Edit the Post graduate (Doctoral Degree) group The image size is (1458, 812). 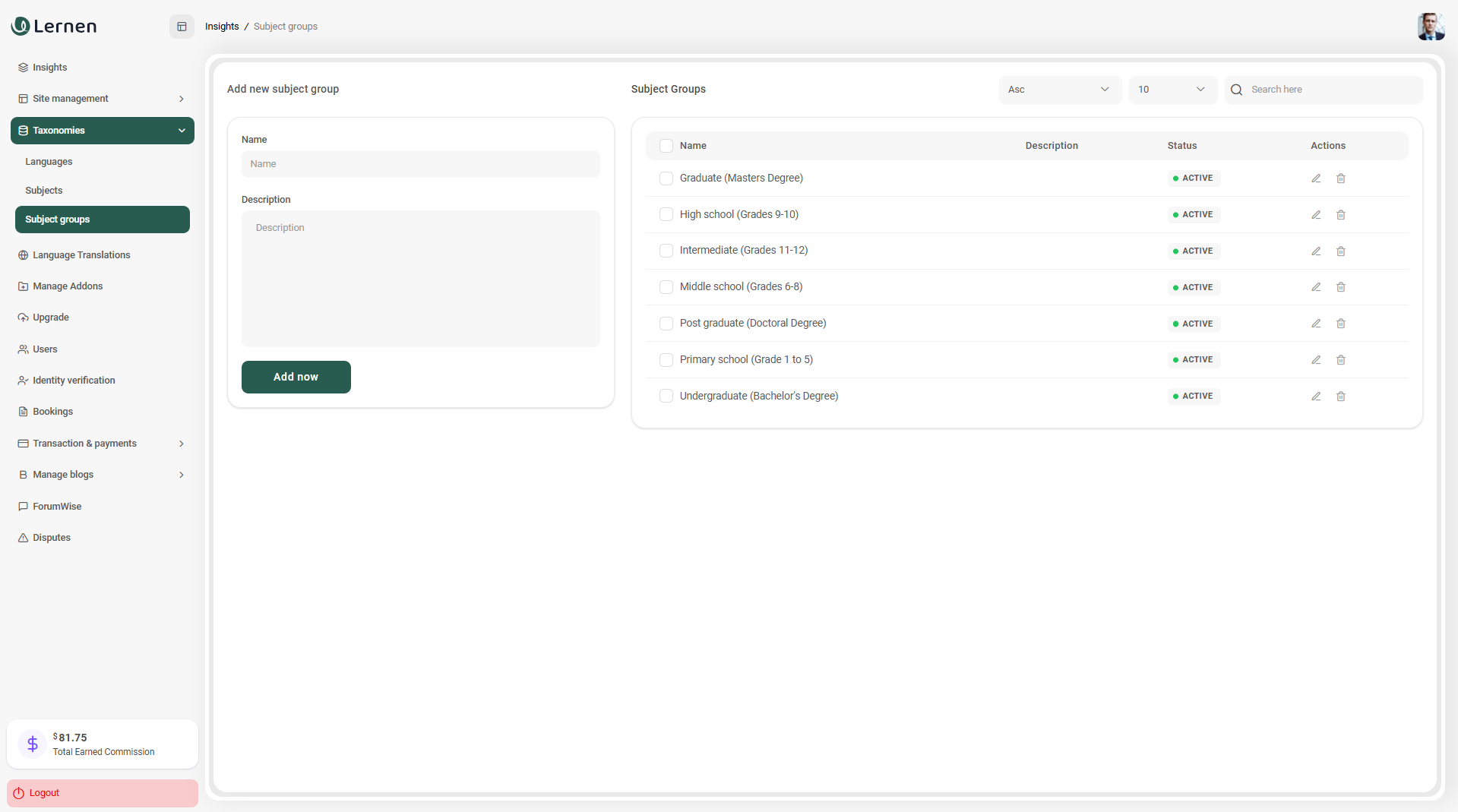coord(1316,324)
